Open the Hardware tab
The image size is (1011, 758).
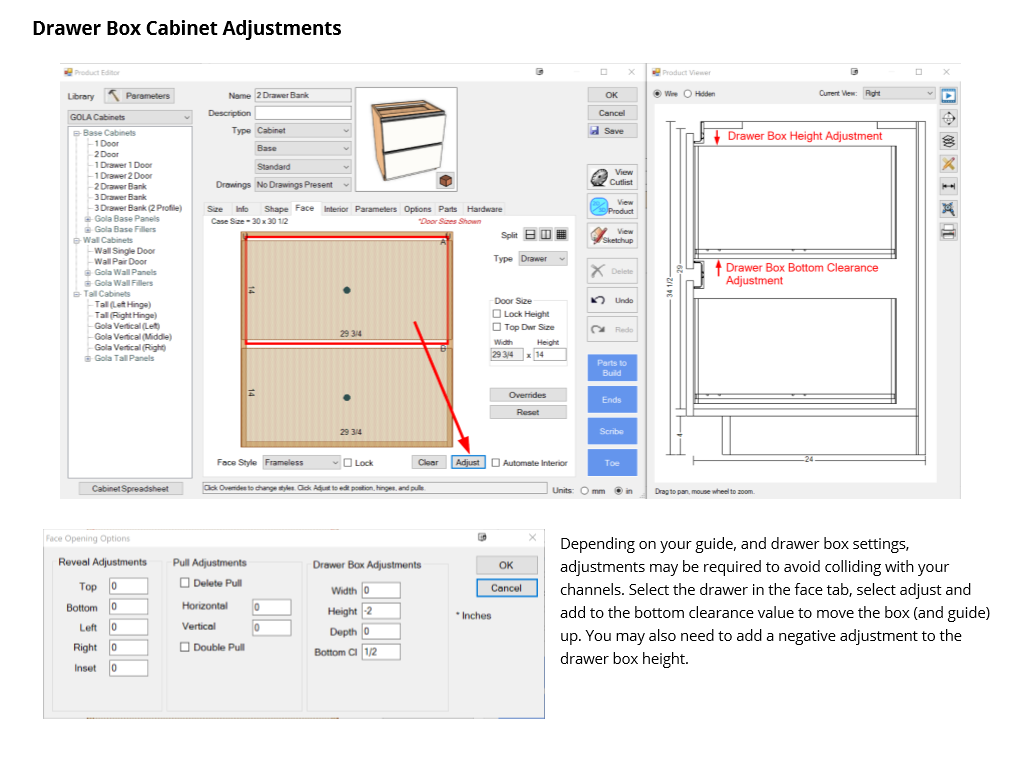[x=484, y=209]
